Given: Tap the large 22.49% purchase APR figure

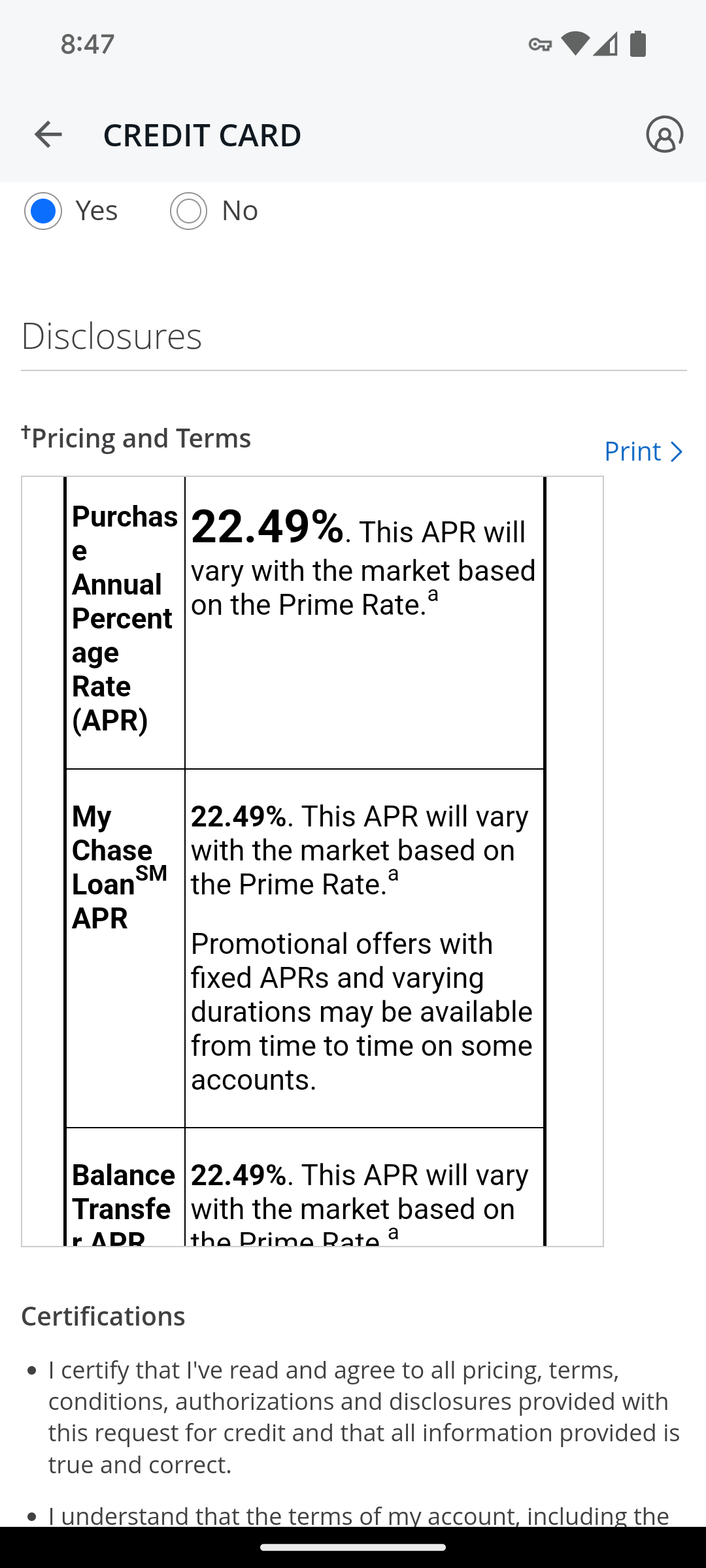Looking at the screenshot, I should (x=267, y=527).
